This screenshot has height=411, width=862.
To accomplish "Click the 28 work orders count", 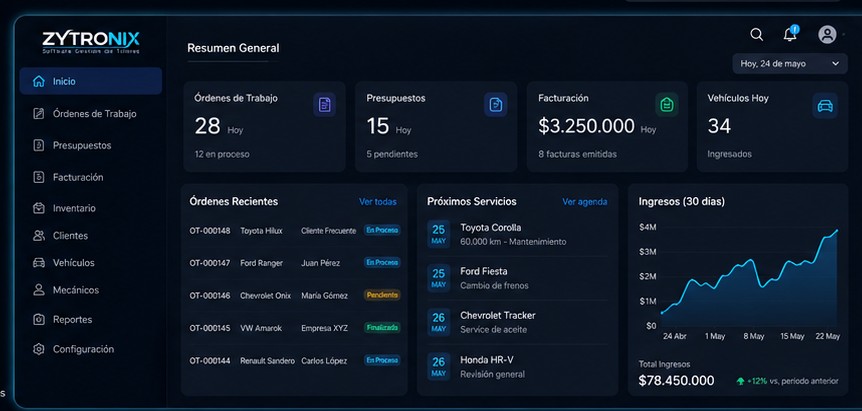I will pyautogui.click(x=207, y=126).
